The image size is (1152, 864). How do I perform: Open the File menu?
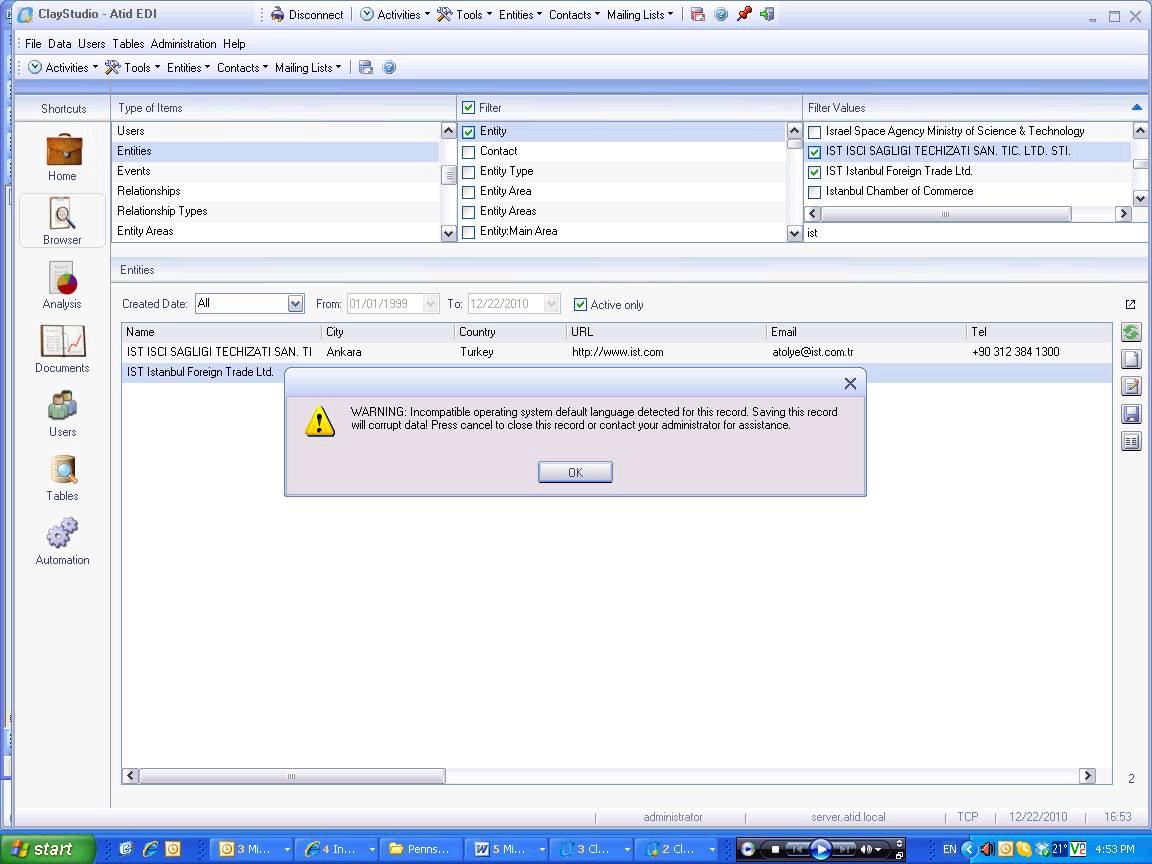click(33, 44)
